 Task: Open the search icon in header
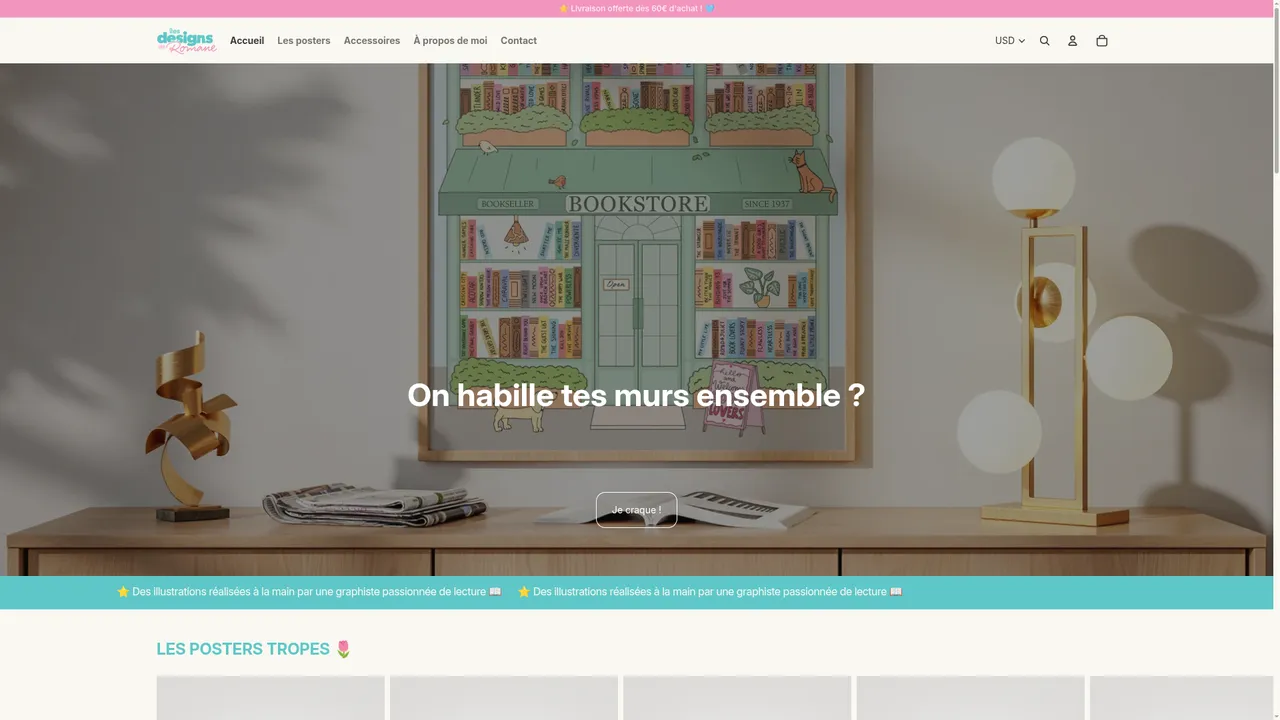(x=1045, y=41)
